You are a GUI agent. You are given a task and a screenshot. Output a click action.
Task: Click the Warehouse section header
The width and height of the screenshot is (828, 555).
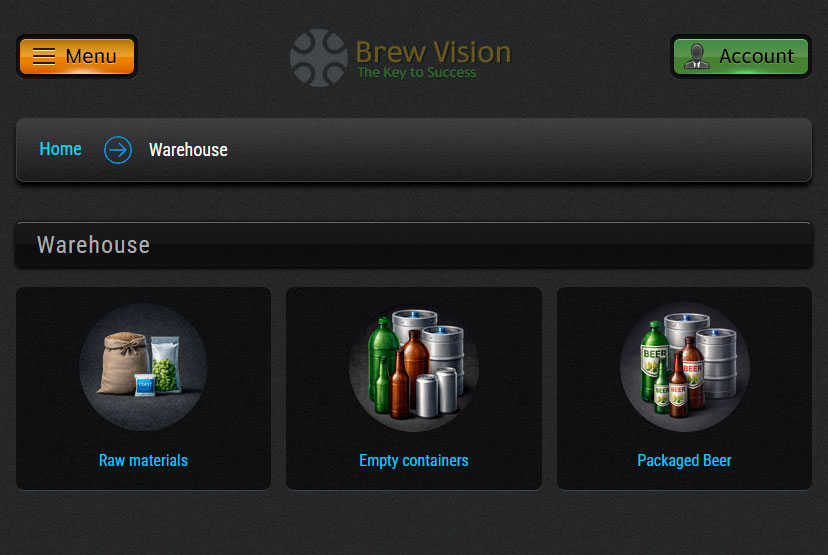[x=414, y=245]
